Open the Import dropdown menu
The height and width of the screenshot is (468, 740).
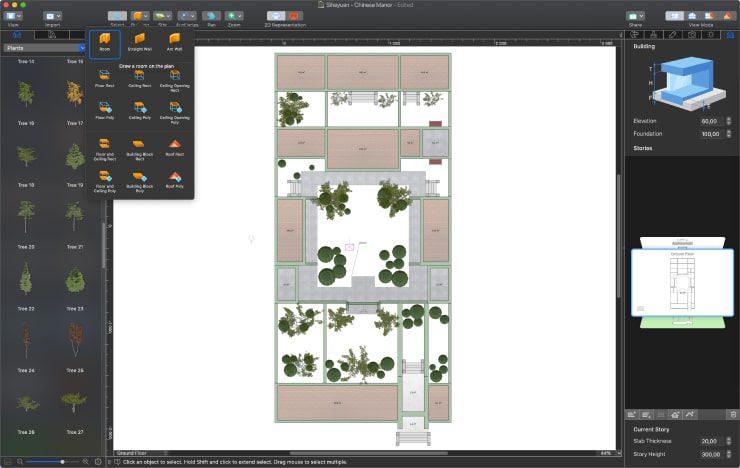(x=52, y=16)
